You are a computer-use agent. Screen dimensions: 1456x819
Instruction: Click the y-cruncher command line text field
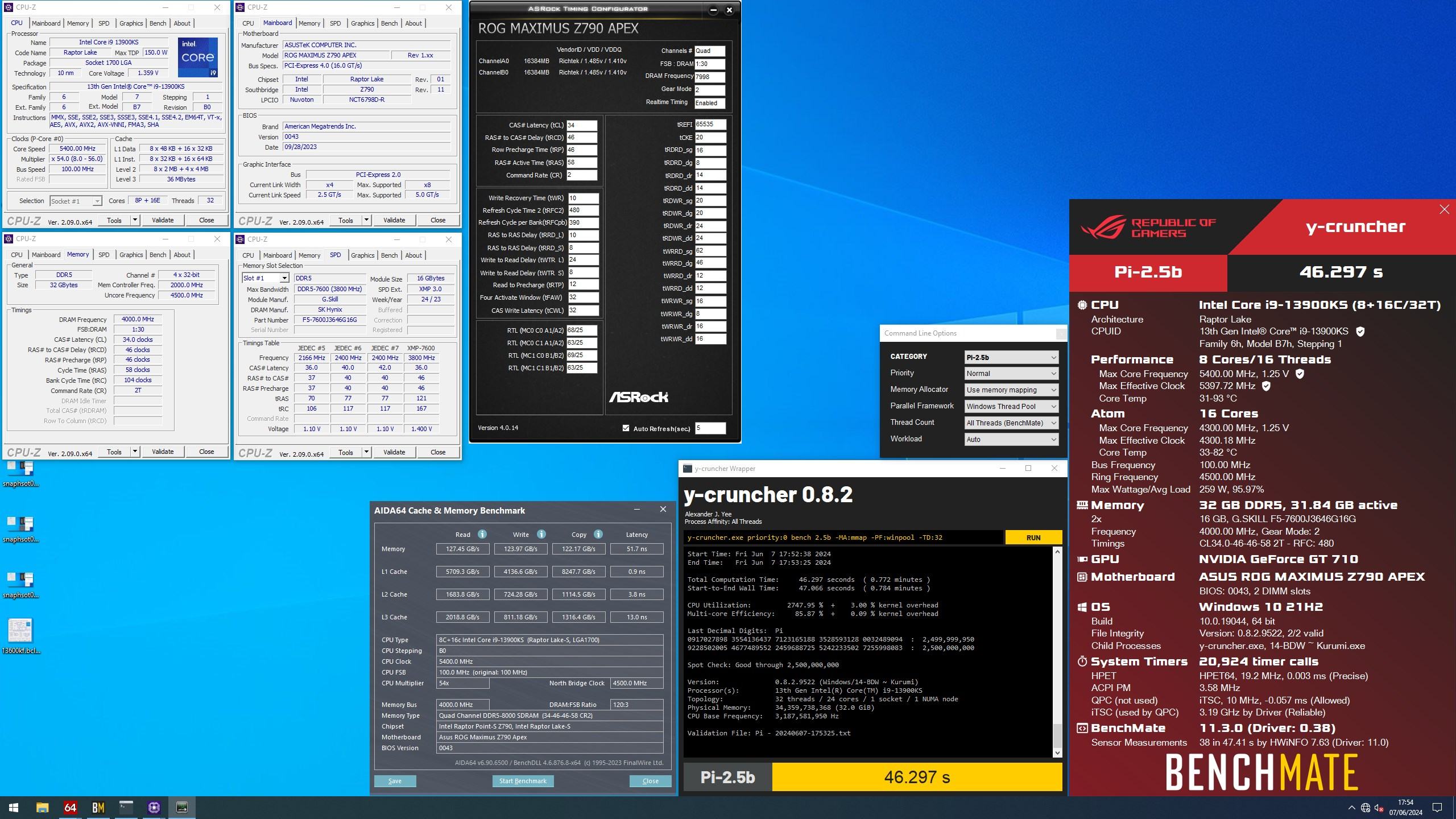click(x=843, y=537)
